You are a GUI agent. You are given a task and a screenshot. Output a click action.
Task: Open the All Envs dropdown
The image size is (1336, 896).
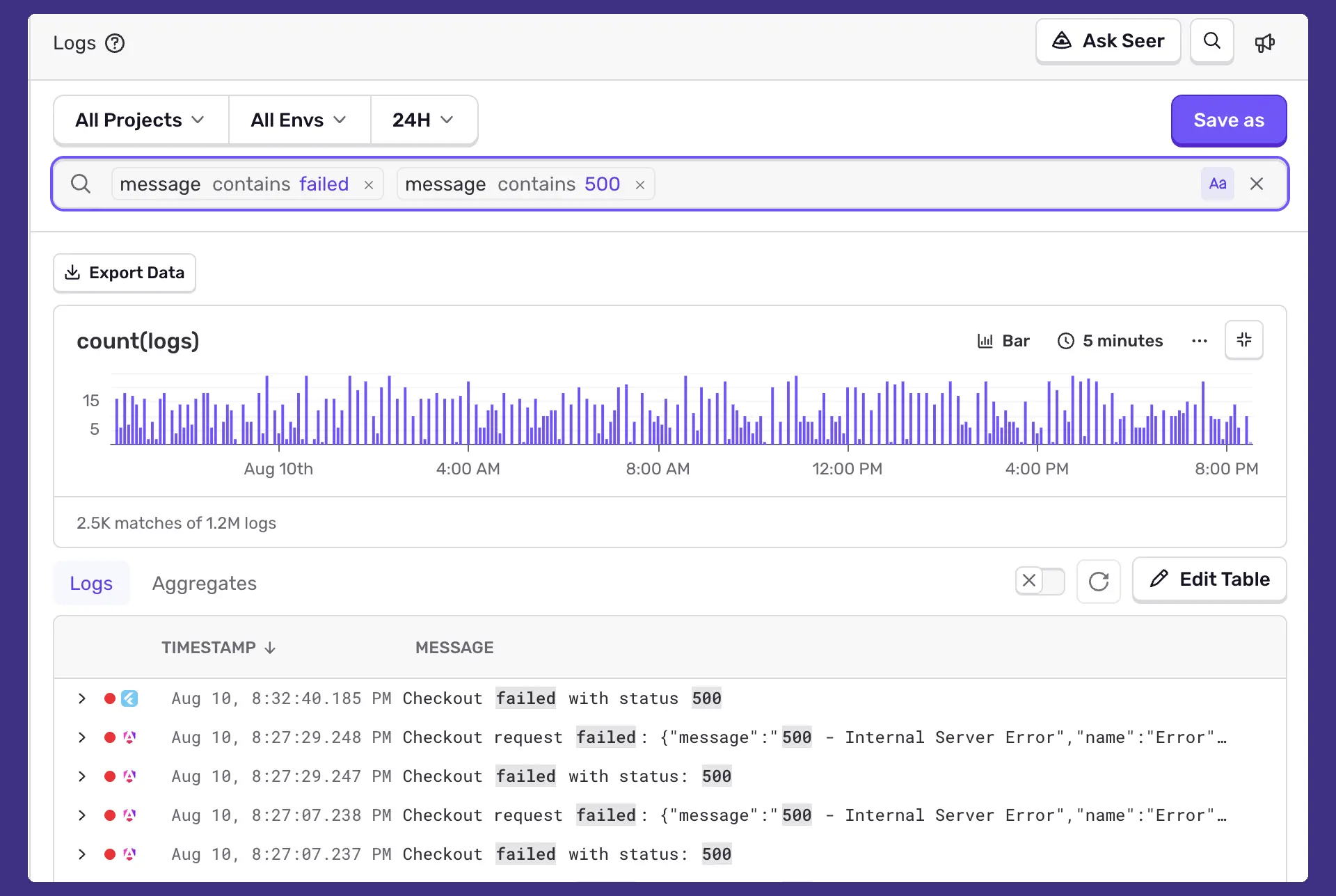299,120
